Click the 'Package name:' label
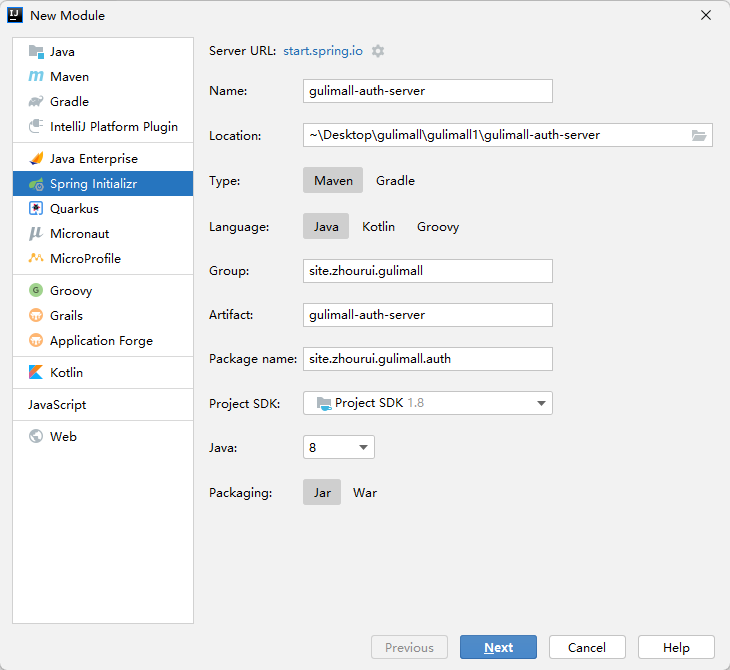This screenshot has width=730, height=670. 253,359
